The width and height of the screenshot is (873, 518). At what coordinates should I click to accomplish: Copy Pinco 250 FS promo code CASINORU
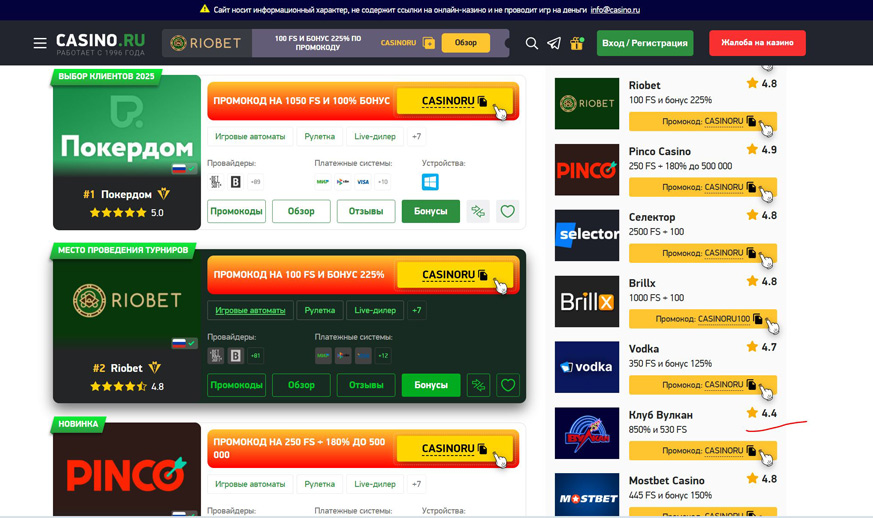[x=454, y=449]
